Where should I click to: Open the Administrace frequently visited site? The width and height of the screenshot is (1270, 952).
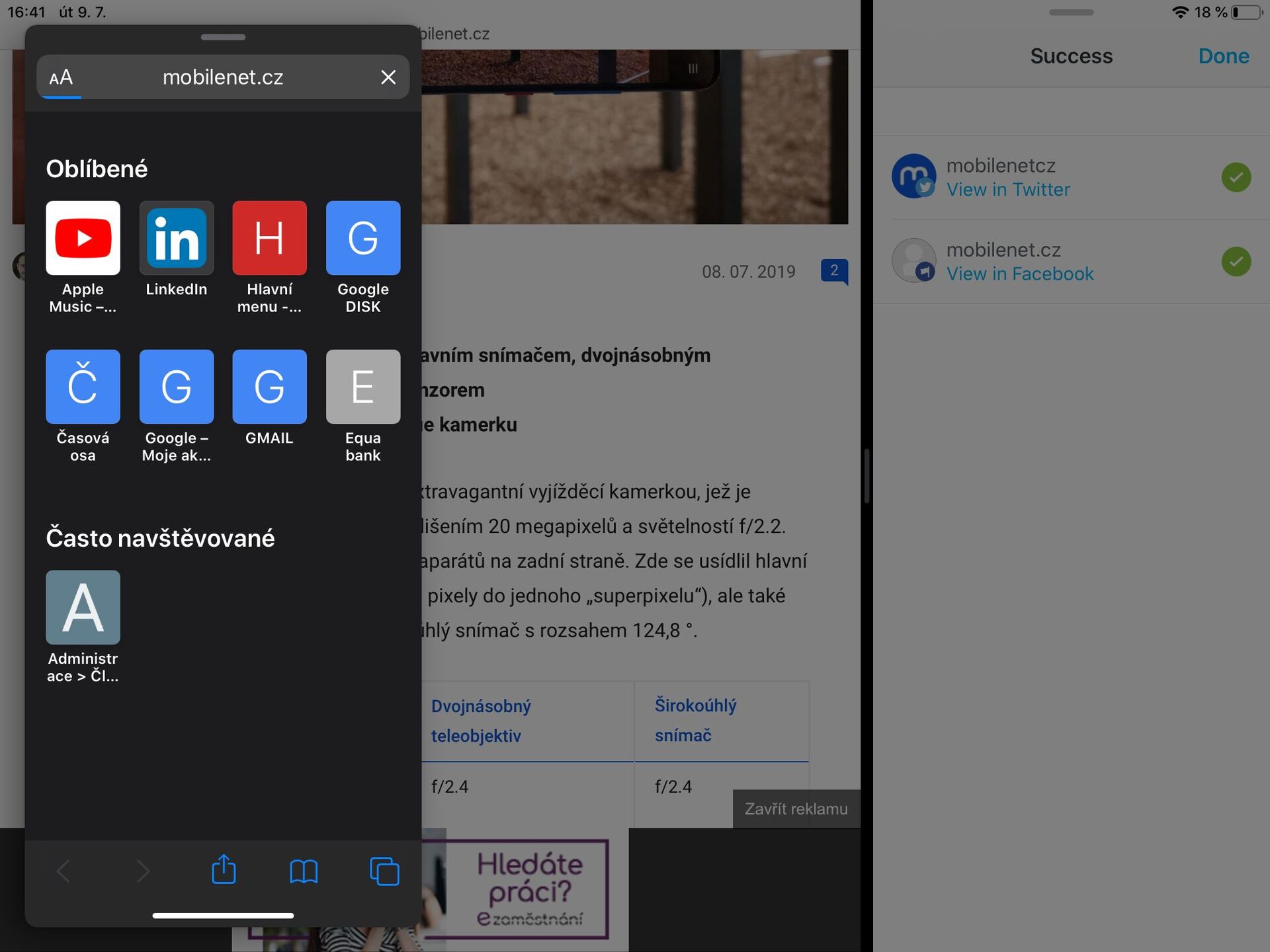tap(82, 607)
